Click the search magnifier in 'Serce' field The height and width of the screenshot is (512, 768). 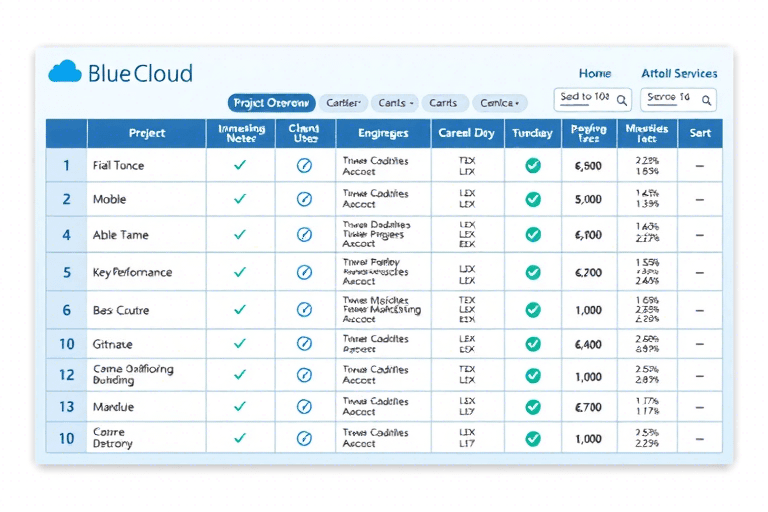click(706, 99)
